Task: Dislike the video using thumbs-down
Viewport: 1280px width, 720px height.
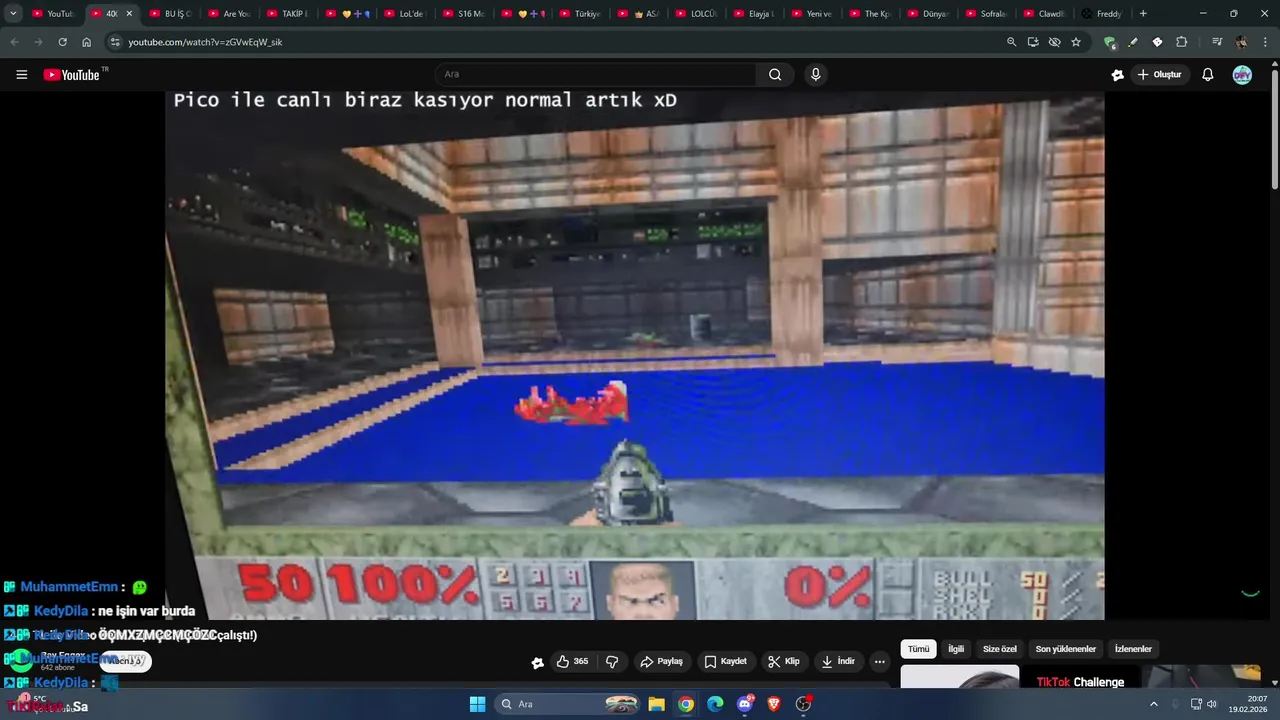Action: [x=612, y=661]
